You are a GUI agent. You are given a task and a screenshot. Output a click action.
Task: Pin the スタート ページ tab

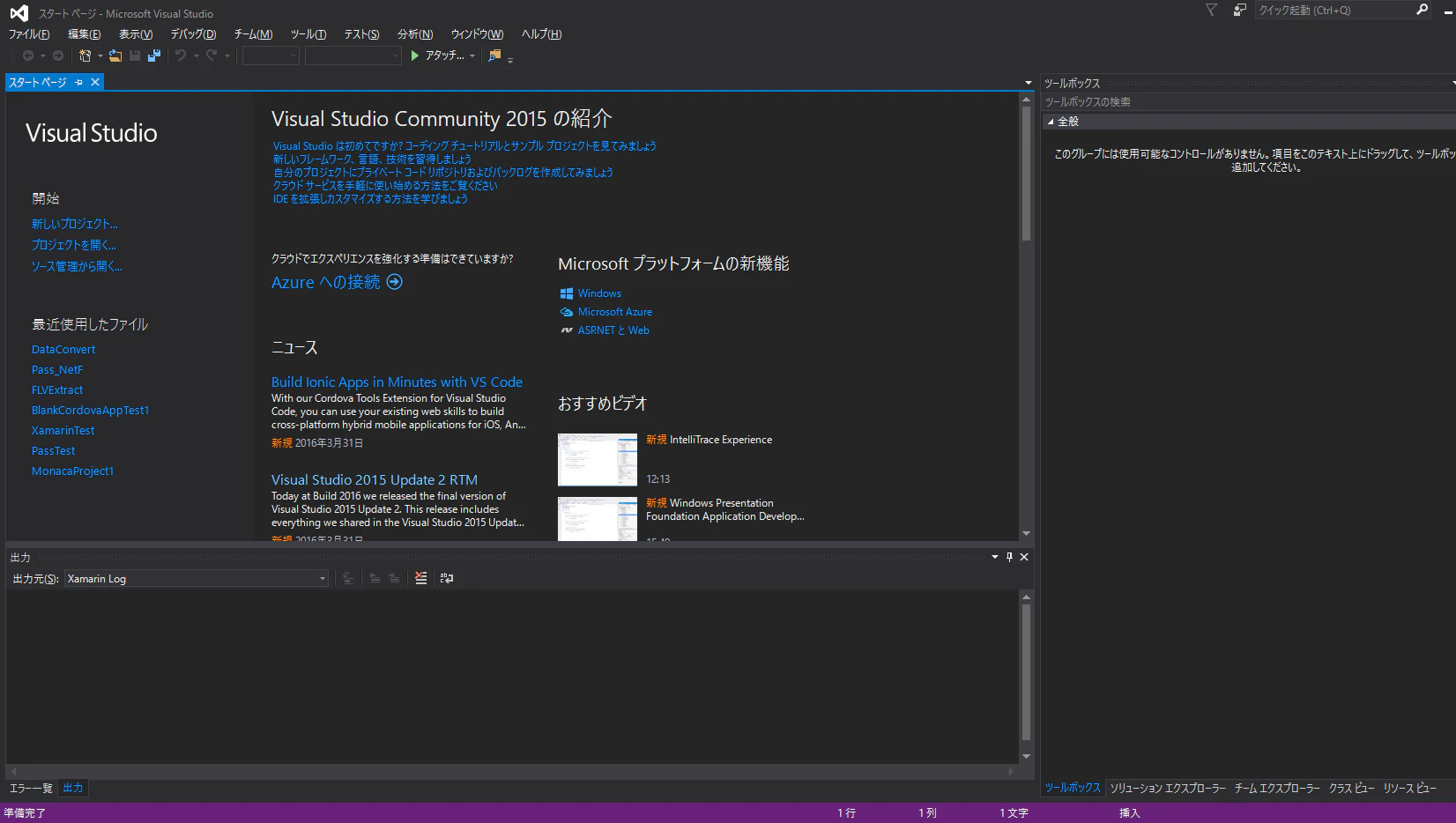[78, 82]
